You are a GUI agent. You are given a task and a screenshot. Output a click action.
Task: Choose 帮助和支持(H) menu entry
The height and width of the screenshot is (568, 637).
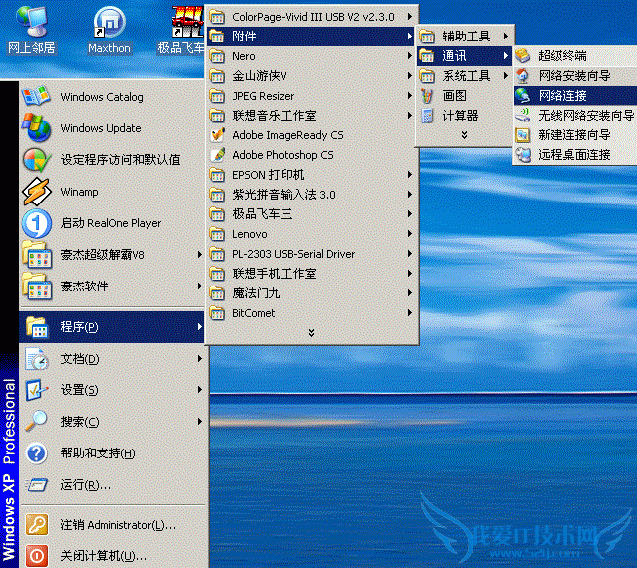(97, 453)
